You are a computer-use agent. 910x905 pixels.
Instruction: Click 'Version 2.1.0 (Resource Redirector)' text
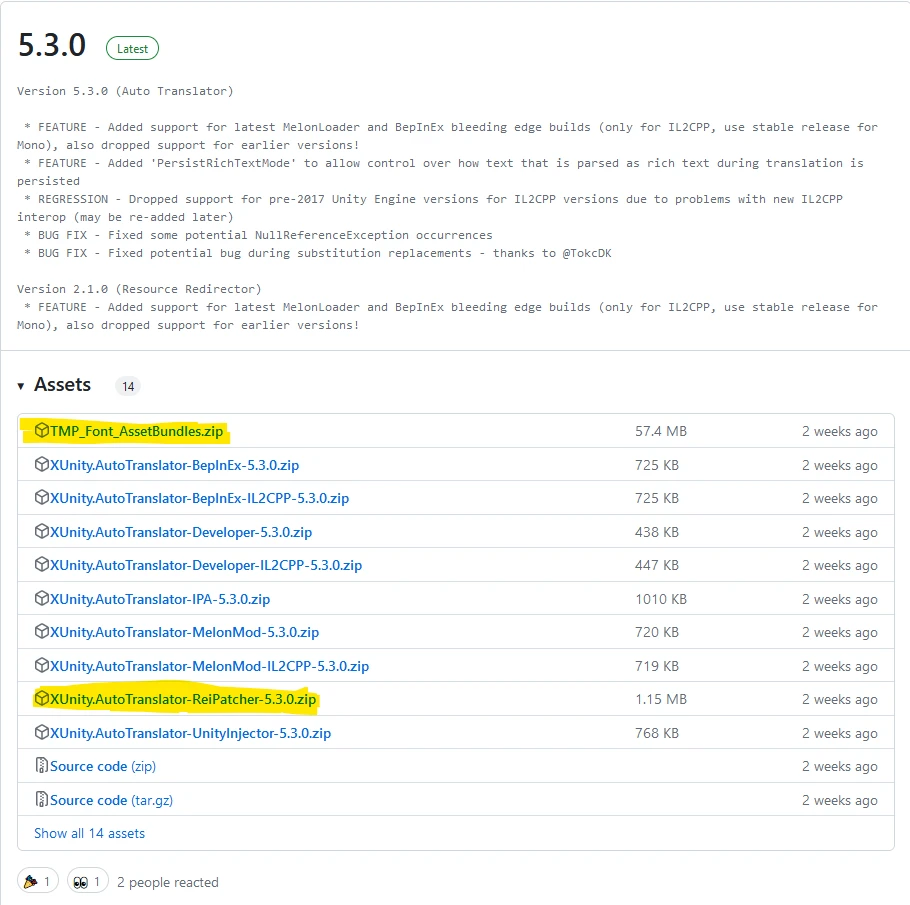click(x=139, y=289)
